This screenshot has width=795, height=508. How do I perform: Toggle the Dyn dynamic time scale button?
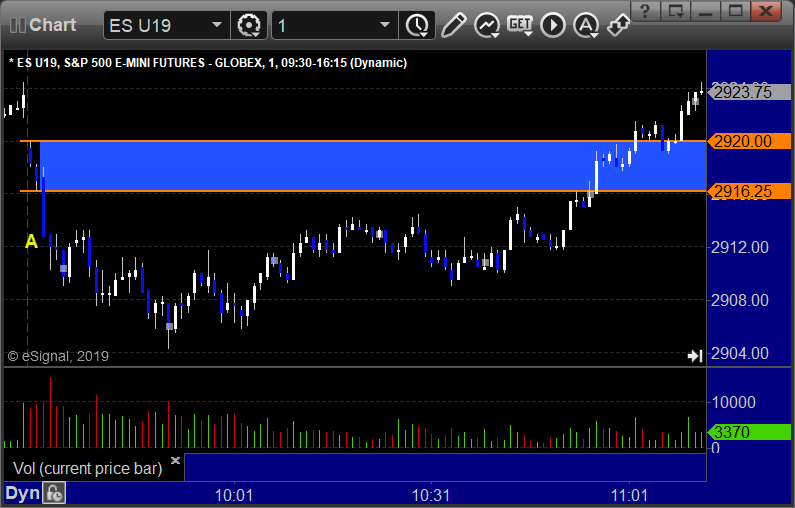tap(22, 493)
